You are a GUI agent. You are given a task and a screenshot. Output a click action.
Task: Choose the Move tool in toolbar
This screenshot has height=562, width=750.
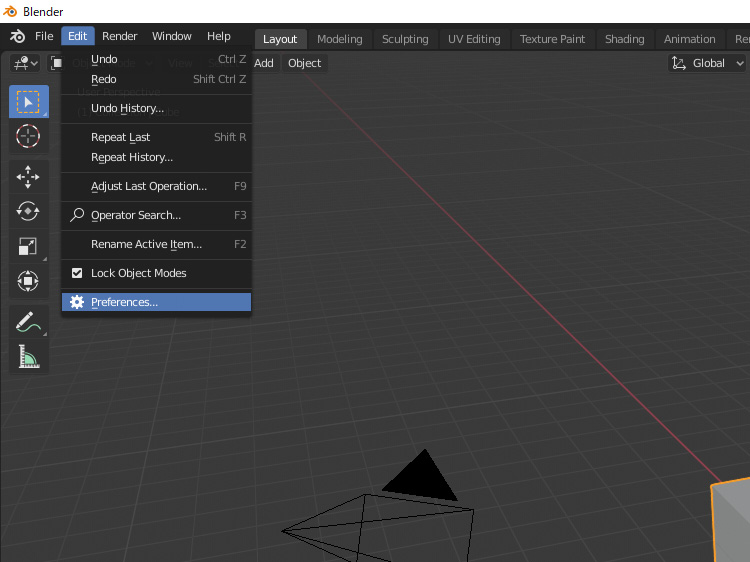(28, 177)
